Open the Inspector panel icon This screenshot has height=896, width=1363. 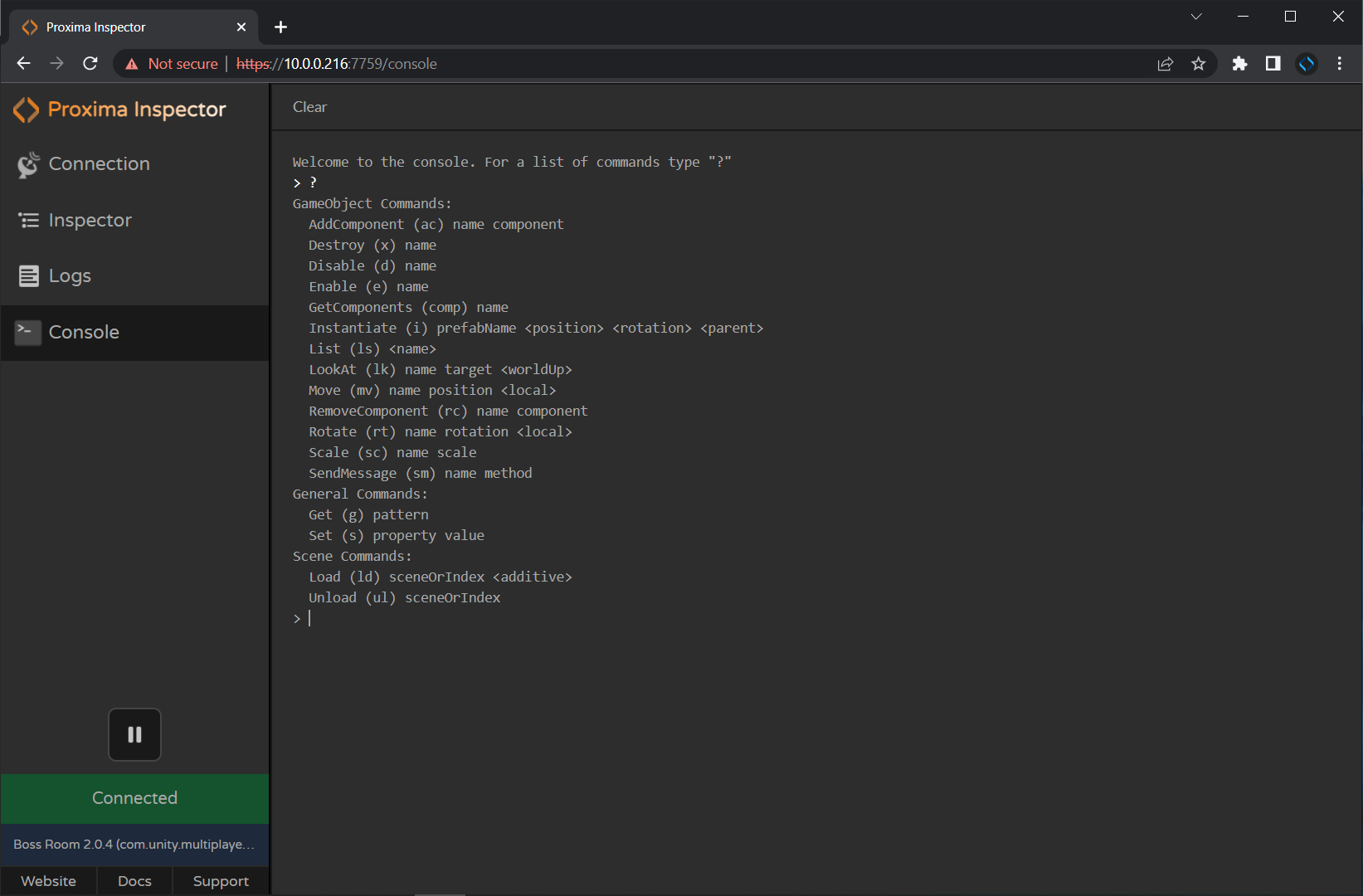(x=27, y=220)
